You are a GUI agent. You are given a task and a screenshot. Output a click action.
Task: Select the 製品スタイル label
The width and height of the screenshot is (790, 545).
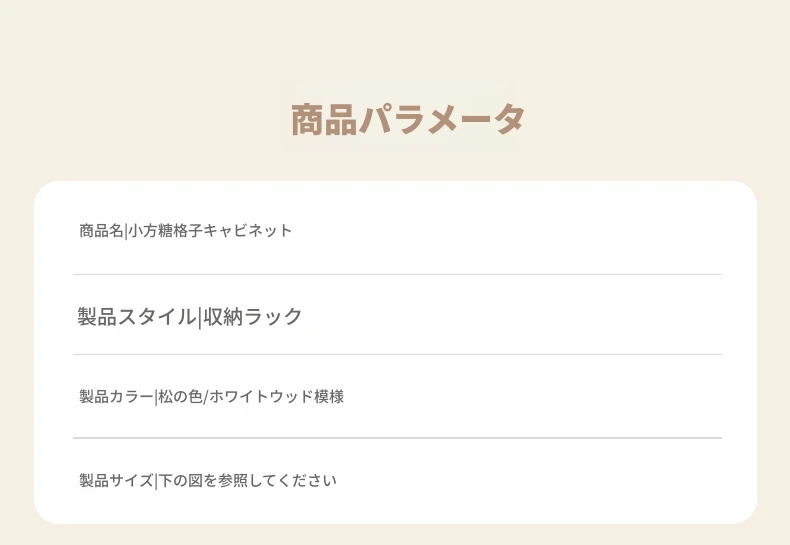137,317
